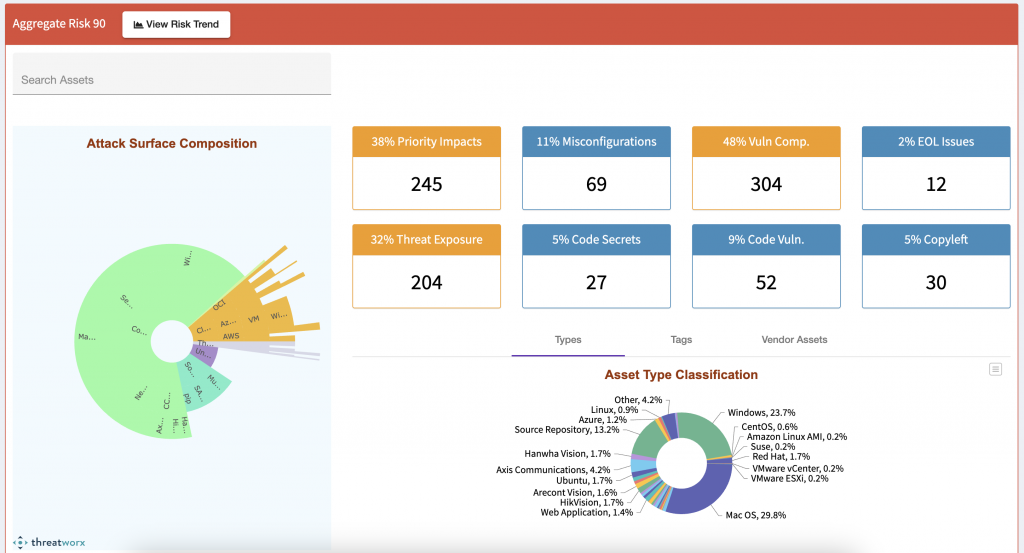Open the chart hamburger menu icon
1024x553 pixels.
pos(995,369)
